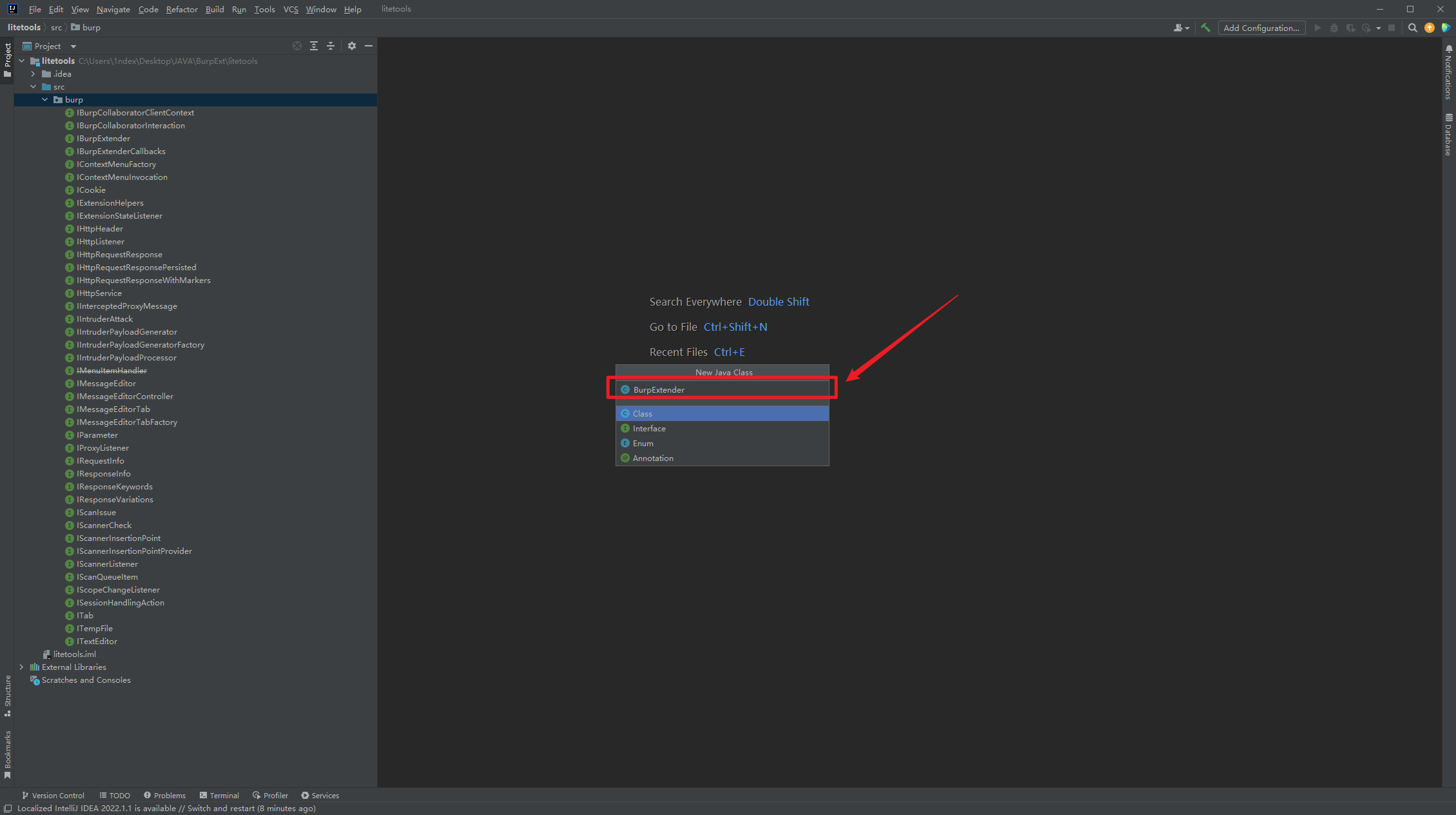Select litetools.iml file

[x=74, y=654]
